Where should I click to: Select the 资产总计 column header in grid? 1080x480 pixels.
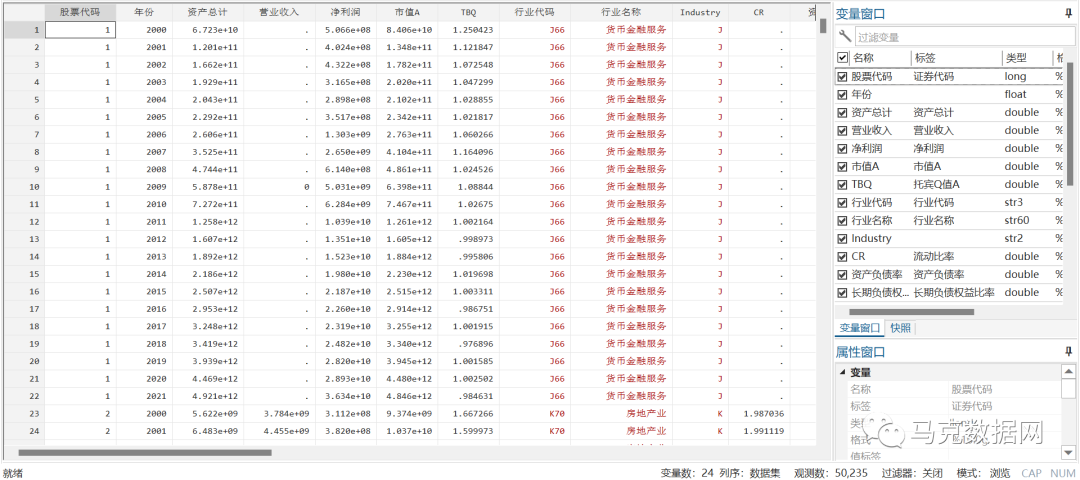pyautogui.click(x=207, y=12)
